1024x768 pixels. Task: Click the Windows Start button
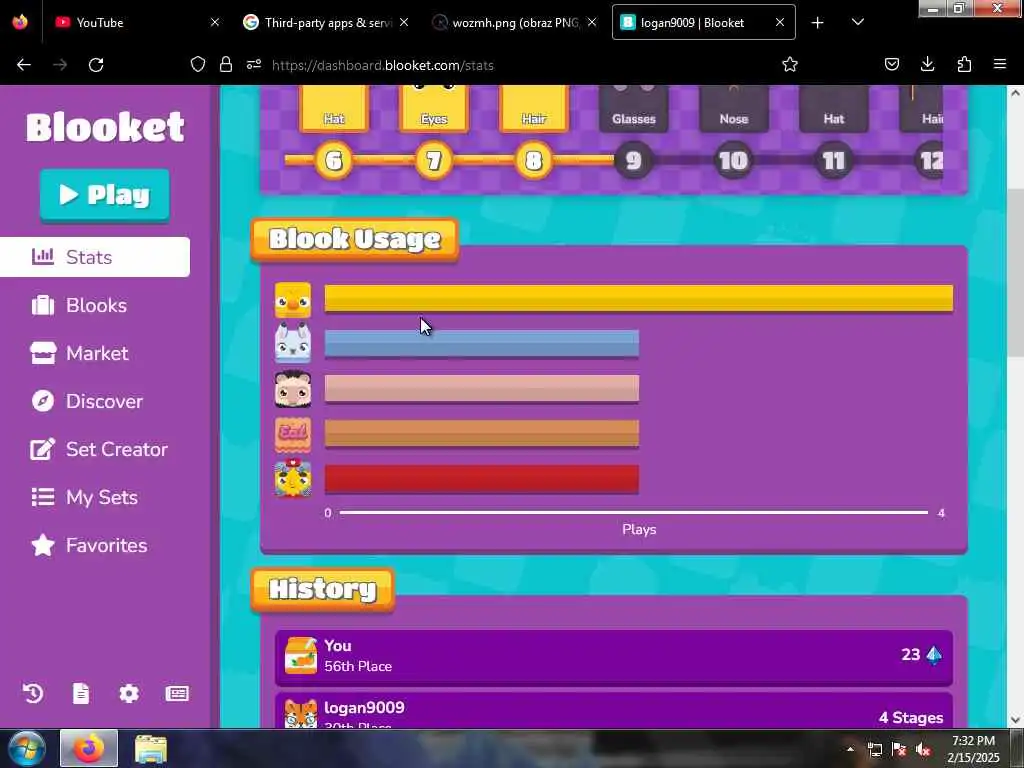click(x=27, y=748)
